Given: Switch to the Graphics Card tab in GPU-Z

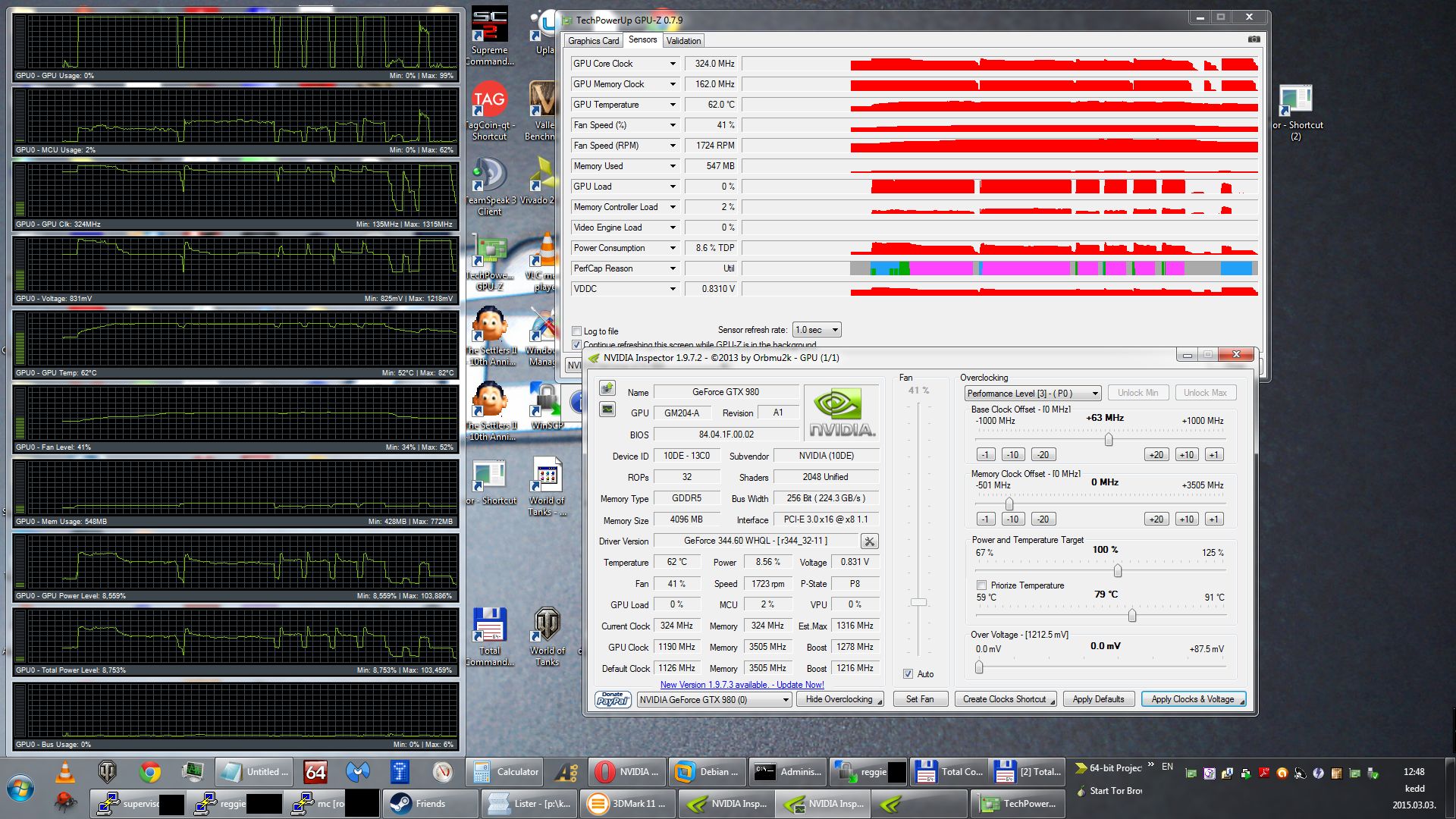Looking at the screenshot, I should (593, 41).
